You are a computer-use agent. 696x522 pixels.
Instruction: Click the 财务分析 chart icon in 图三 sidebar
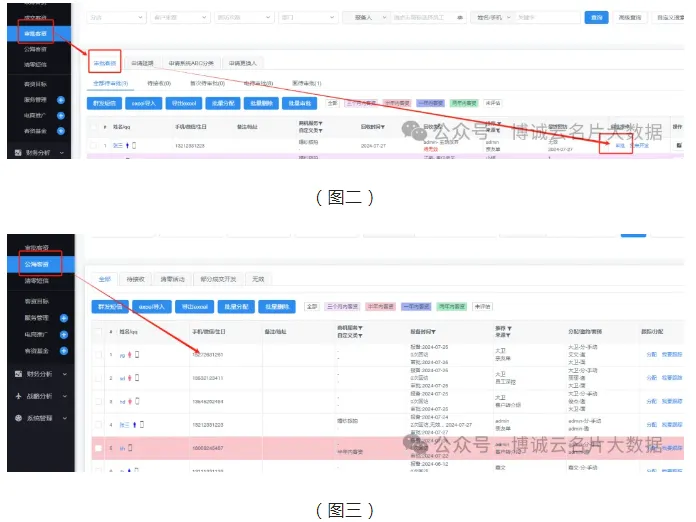pyautogui.click(x=18, y=374)
